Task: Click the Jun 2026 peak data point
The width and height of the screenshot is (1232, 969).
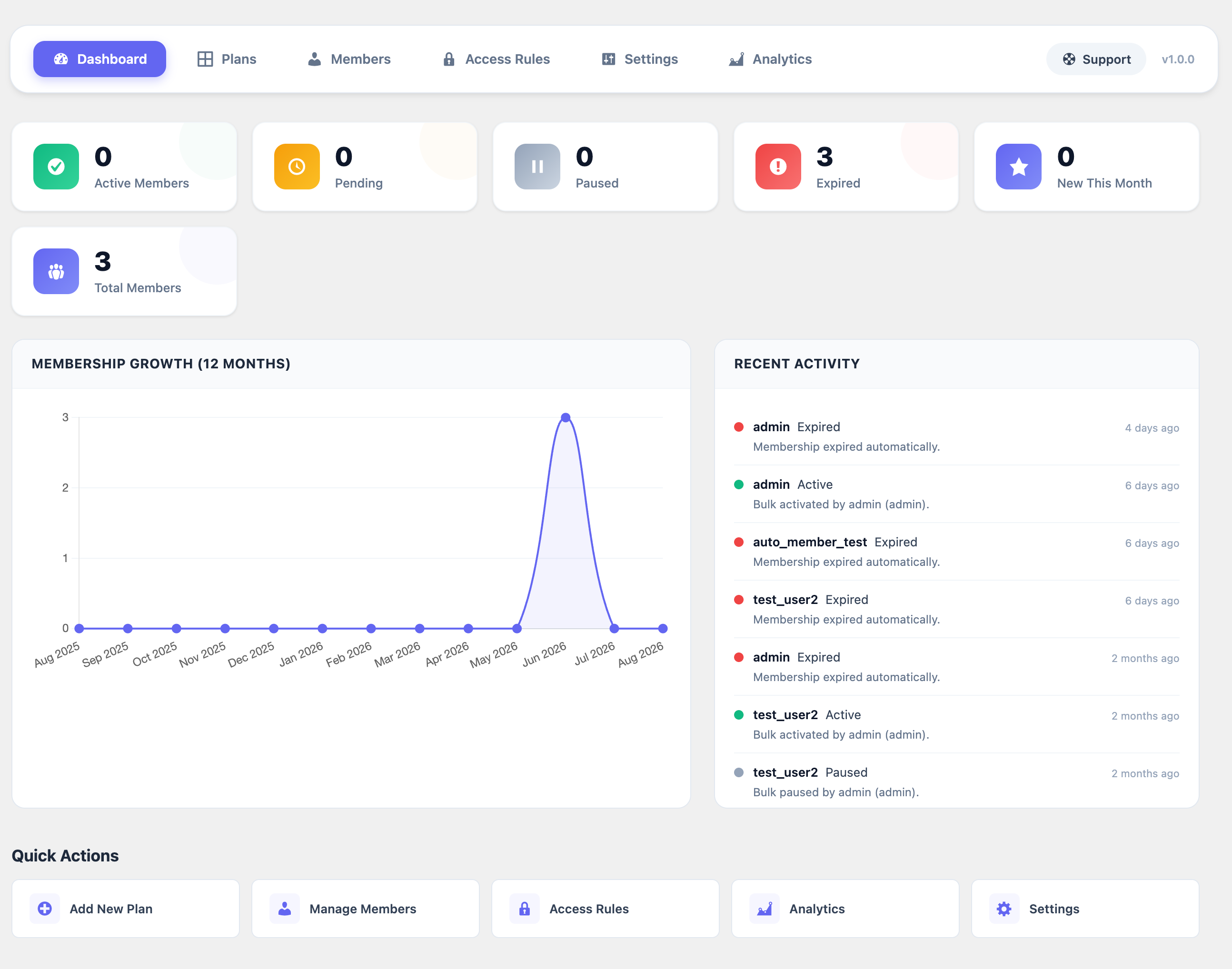Action: [x=565, y=417]
